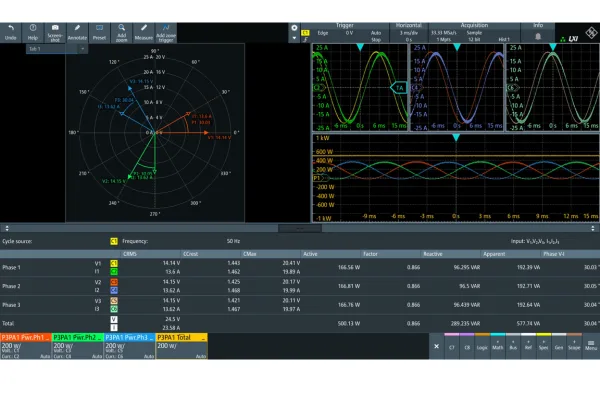Click the Total row V badge
The width and height of the screenshot is (600, 400).
[114, 319]
